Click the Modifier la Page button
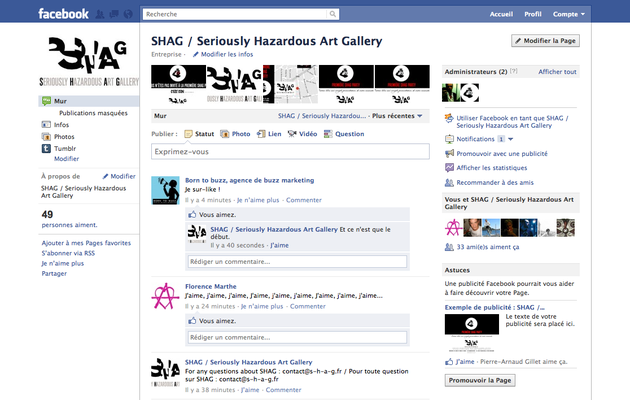Screen dimensions: 630x400 click(x=545, y=41)
